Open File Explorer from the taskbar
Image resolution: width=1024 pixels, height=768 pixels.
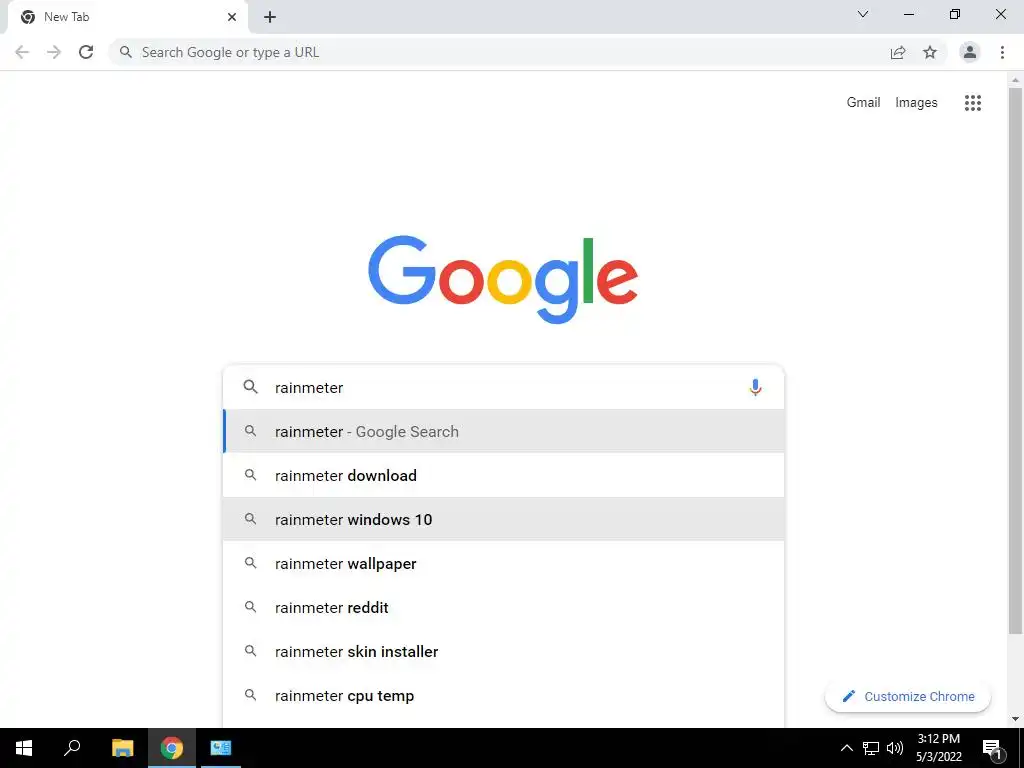(122, 748)
